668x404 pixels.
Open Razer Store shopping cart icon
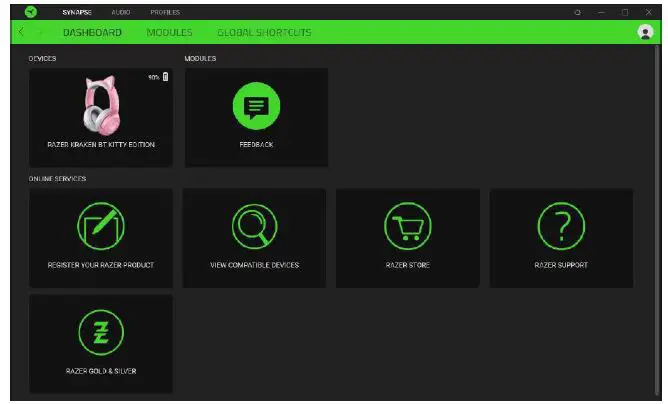(408, 226)
